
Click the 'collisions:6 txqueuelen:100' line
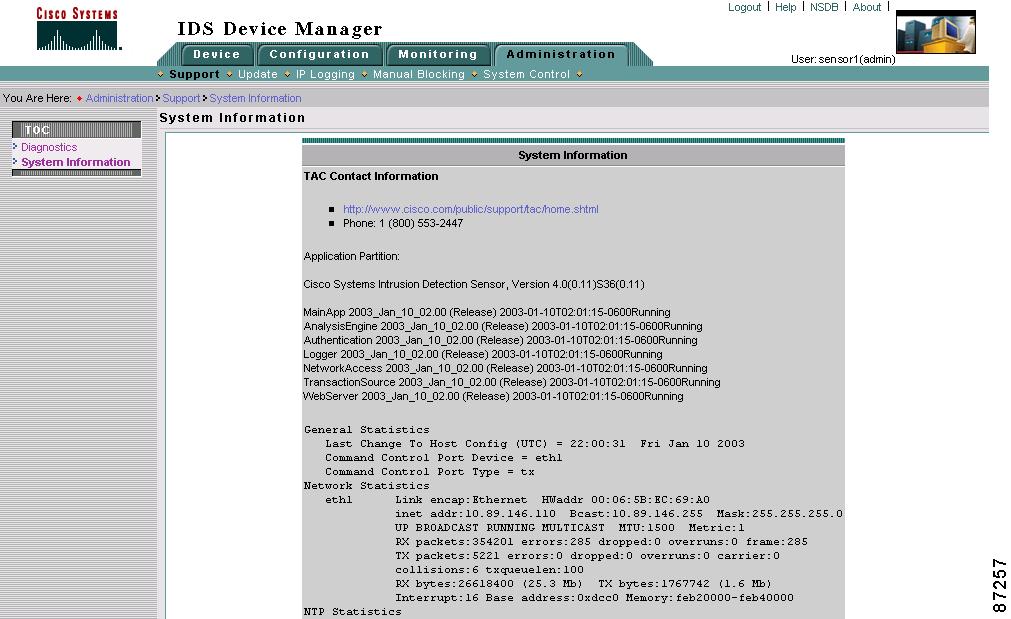pyautogui.click(x=489, y=570)
